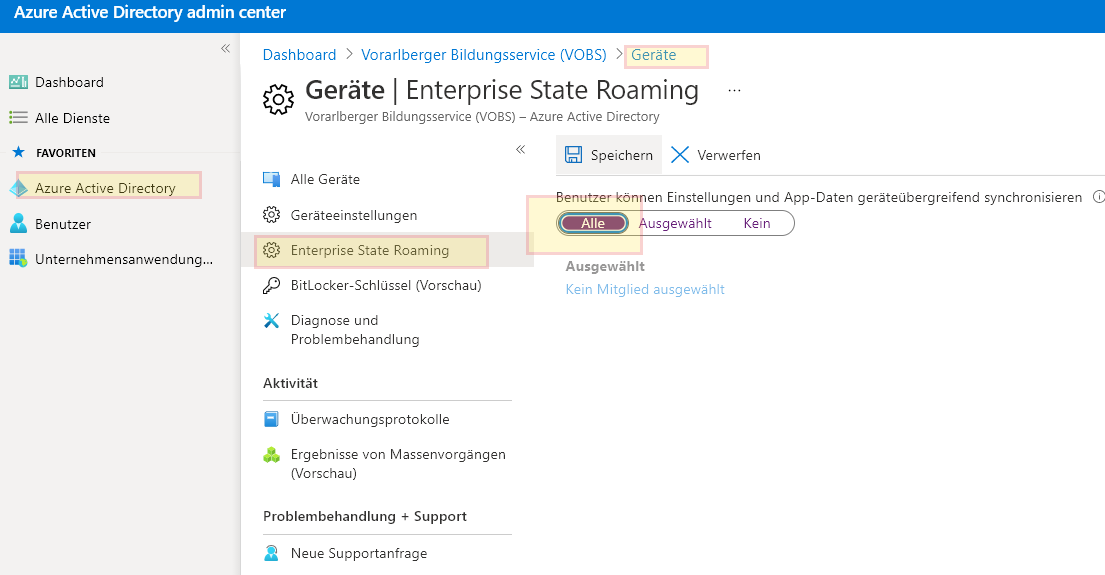Click the Azure Active Directory diamond icon
The height and width of the screenshot is (575, 1105).
pyautogui.click(x=18, y=188)
